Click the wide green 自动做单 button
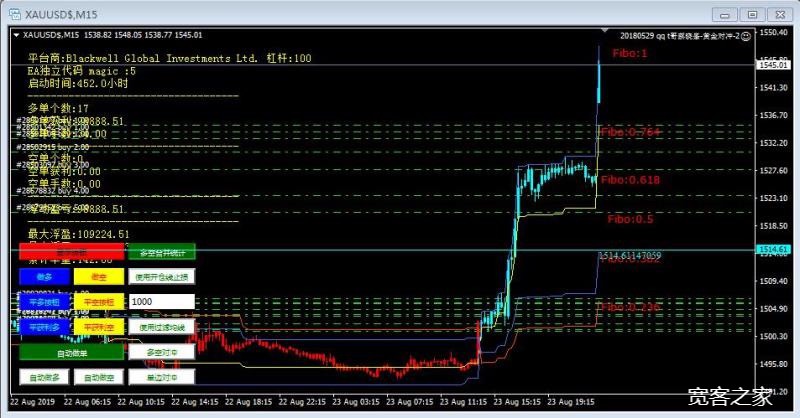 [71, 352]
